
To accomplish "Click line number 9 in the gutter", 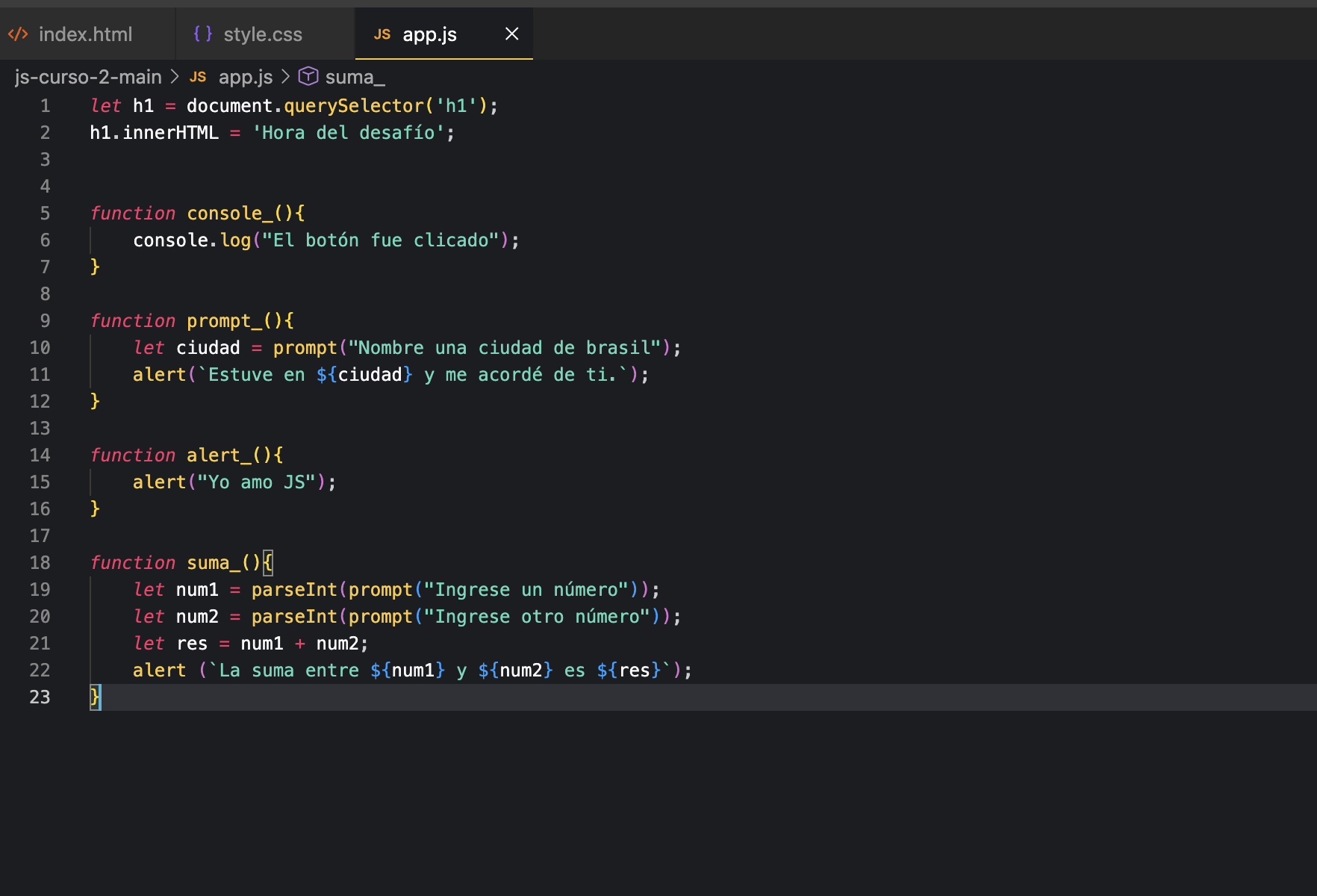I will (x=46, y=321).
